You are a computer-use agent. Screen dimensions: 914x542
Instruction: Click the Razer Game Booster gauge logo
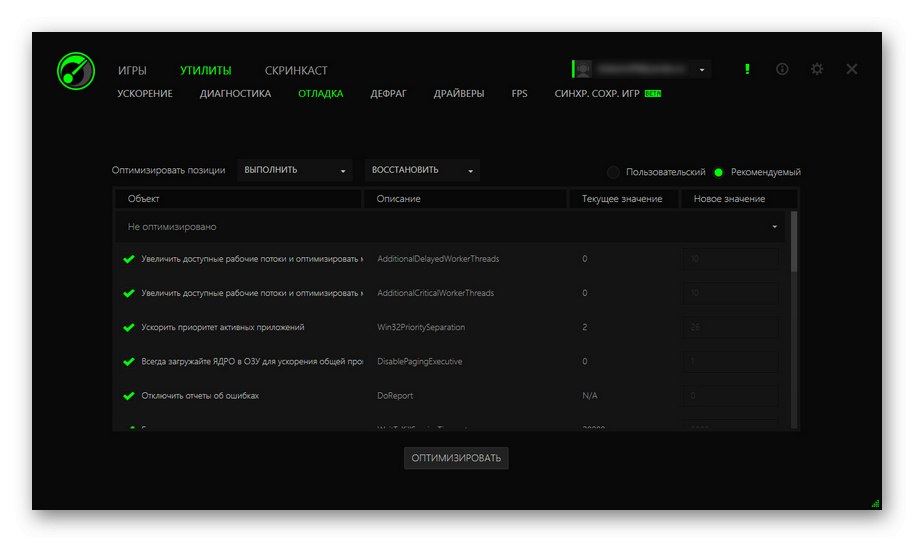point(76,71)
